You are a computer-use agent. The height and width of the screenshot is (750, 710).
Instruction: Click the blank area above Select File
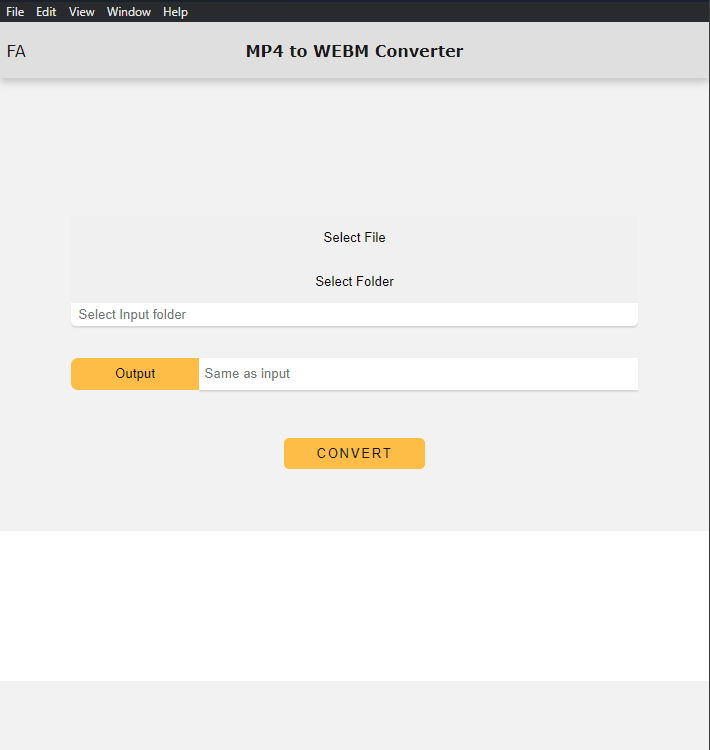pyautogui.click(x=354, y=150)
